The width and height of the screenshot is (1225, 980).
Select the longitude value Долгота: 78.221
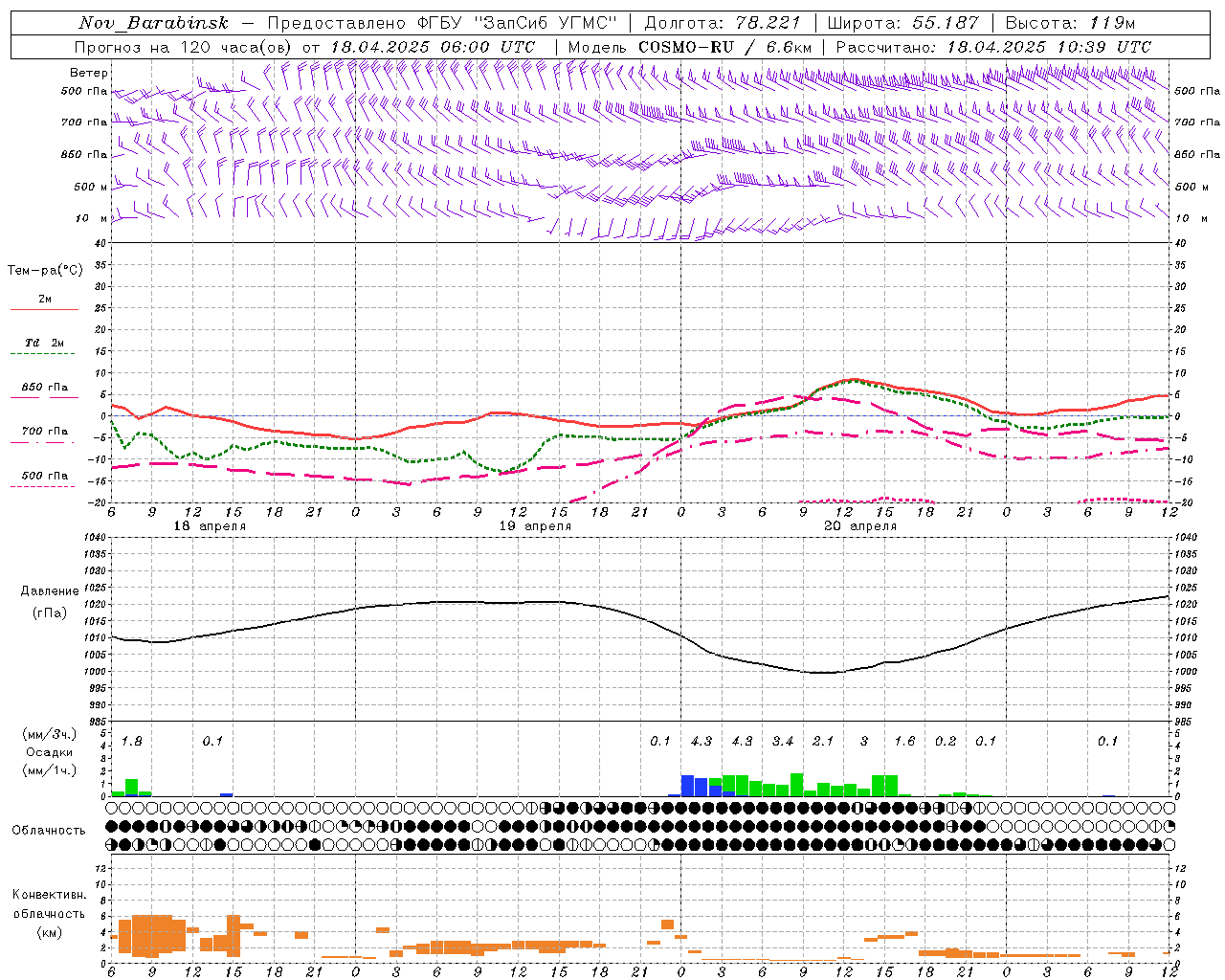tap(722, 23)
